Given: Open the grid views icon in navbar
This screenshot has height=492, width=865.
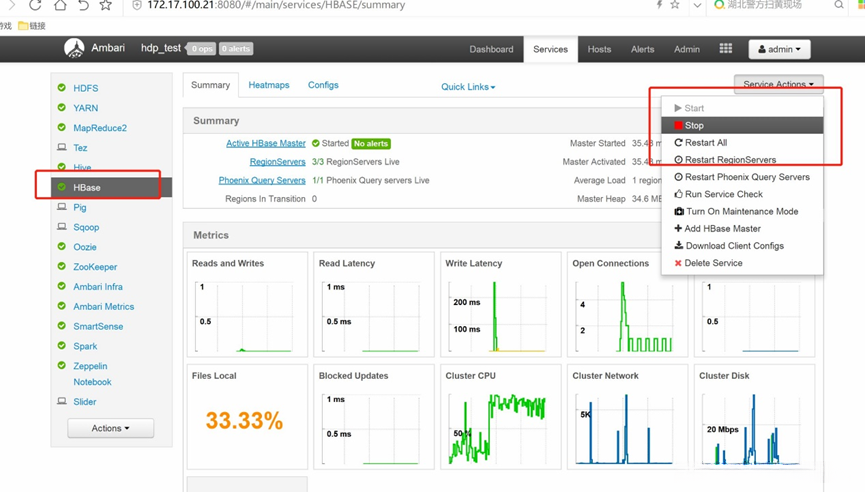Looking at the screenshot, I should point(725,49).
